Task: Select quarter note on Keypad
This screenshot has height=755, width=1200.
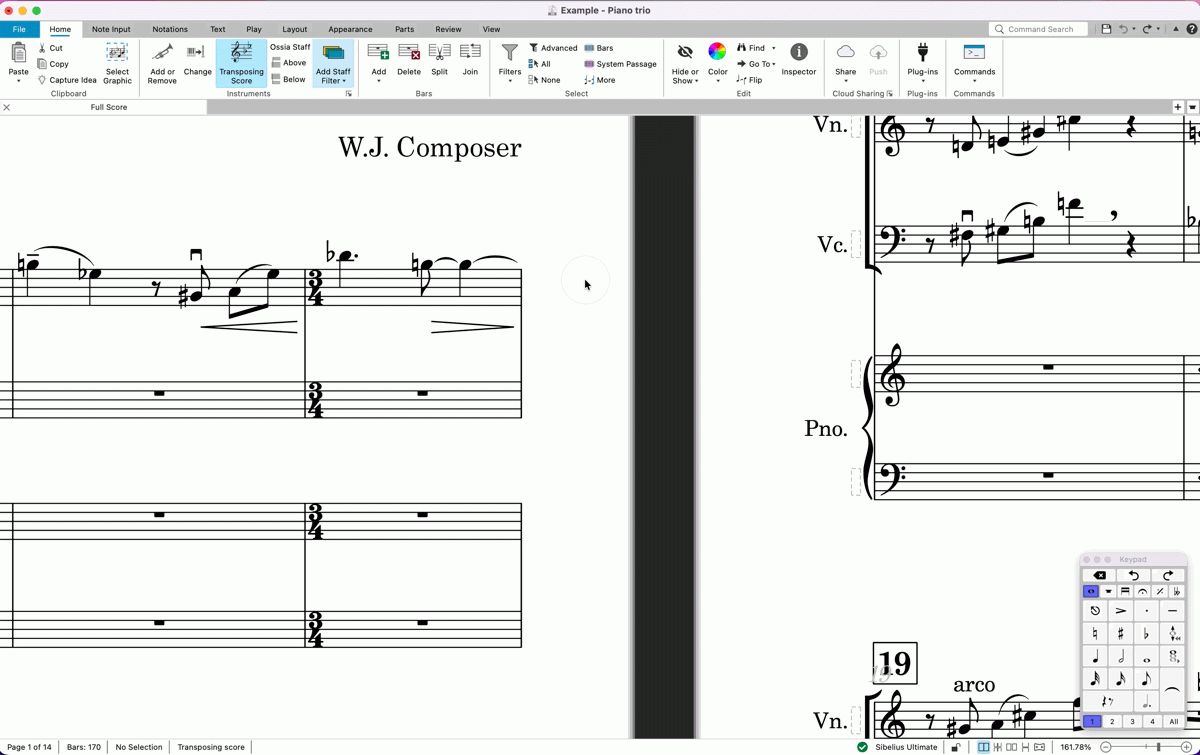Action: click(1095, 657)
